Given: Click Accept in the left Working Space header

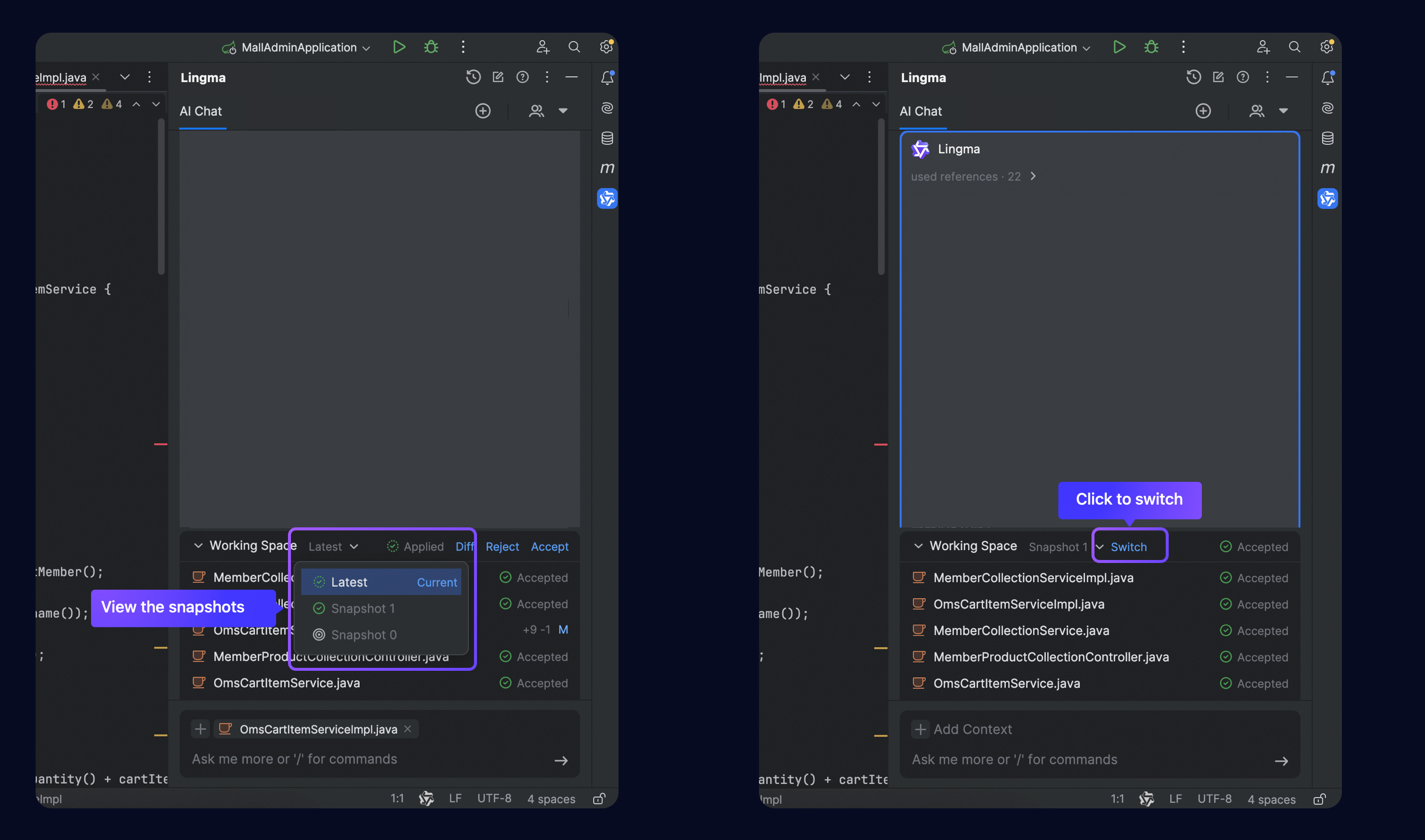Looking at the screenshot, I should 549,547.
